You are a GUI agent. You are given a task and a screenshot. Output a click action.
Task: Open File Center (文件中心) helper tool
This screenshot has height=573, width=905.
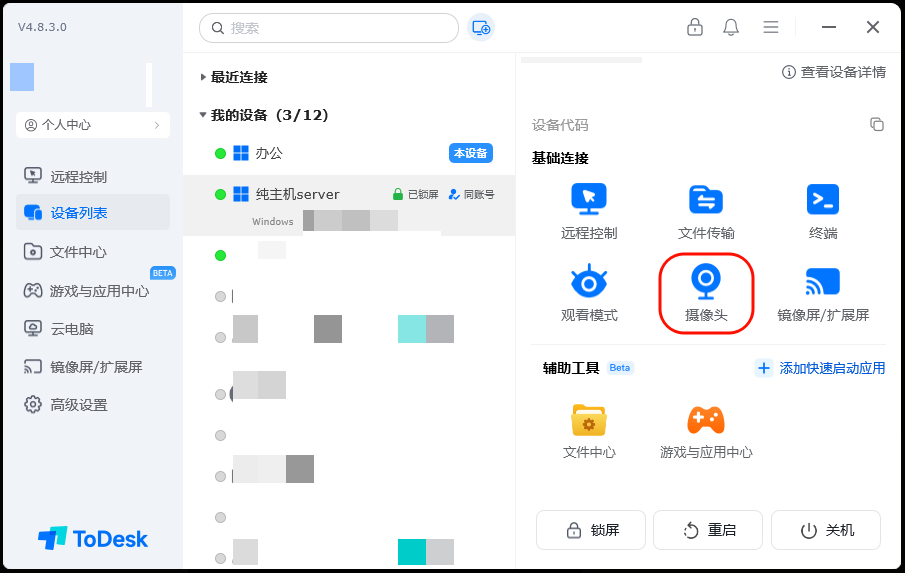click(589, 420)
